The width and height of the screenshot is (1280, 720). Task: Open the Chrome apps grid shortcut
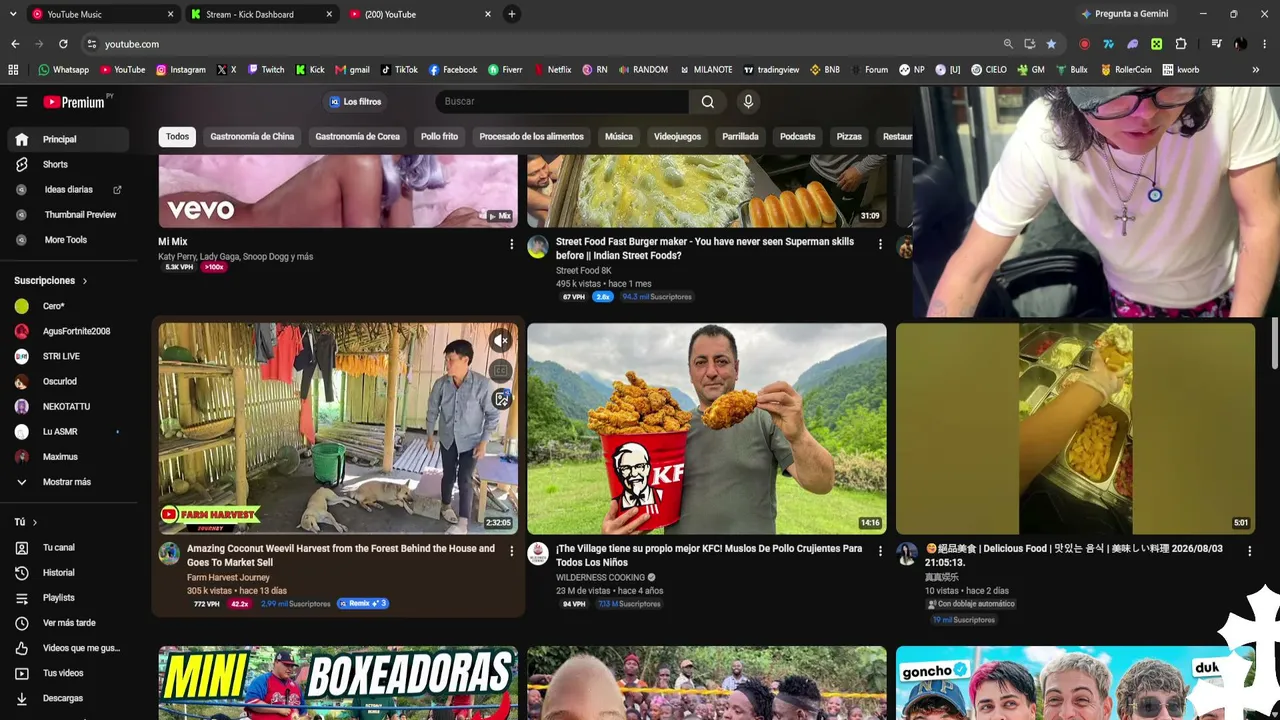(x=13, y=70)
